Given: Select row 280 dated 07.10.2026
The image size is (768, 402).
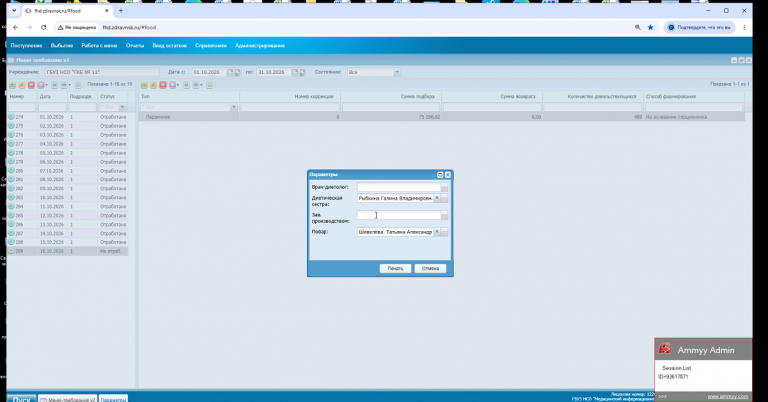Looking at the screenshot, I should tap(68, 171).
